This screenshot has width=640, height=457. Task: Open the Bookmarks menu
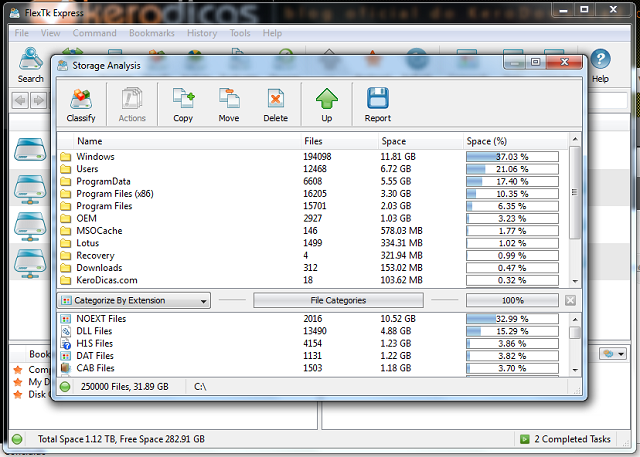[x=152, y=33]
